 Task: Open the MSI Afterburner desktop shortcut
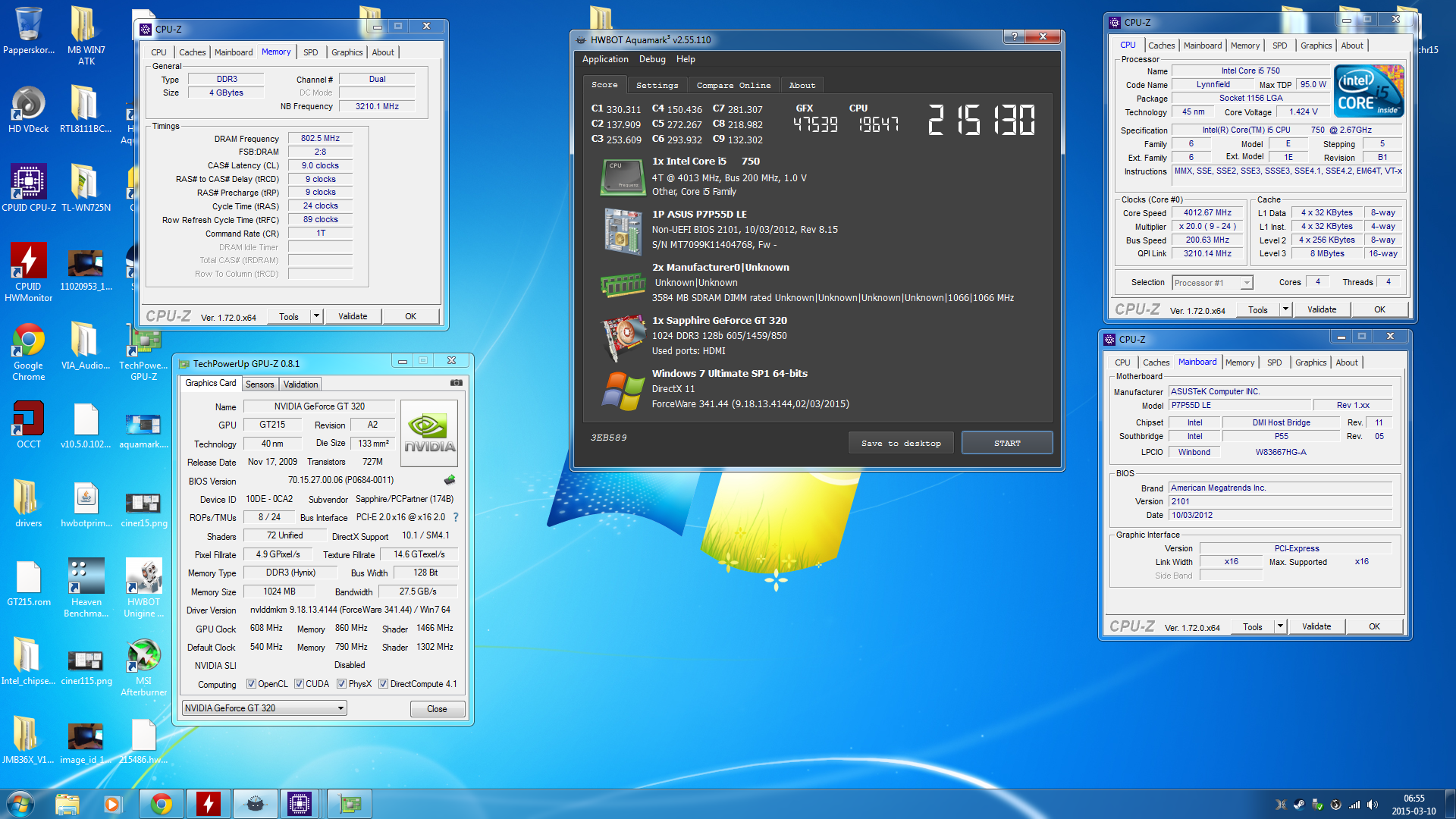[x=144, y=666]
